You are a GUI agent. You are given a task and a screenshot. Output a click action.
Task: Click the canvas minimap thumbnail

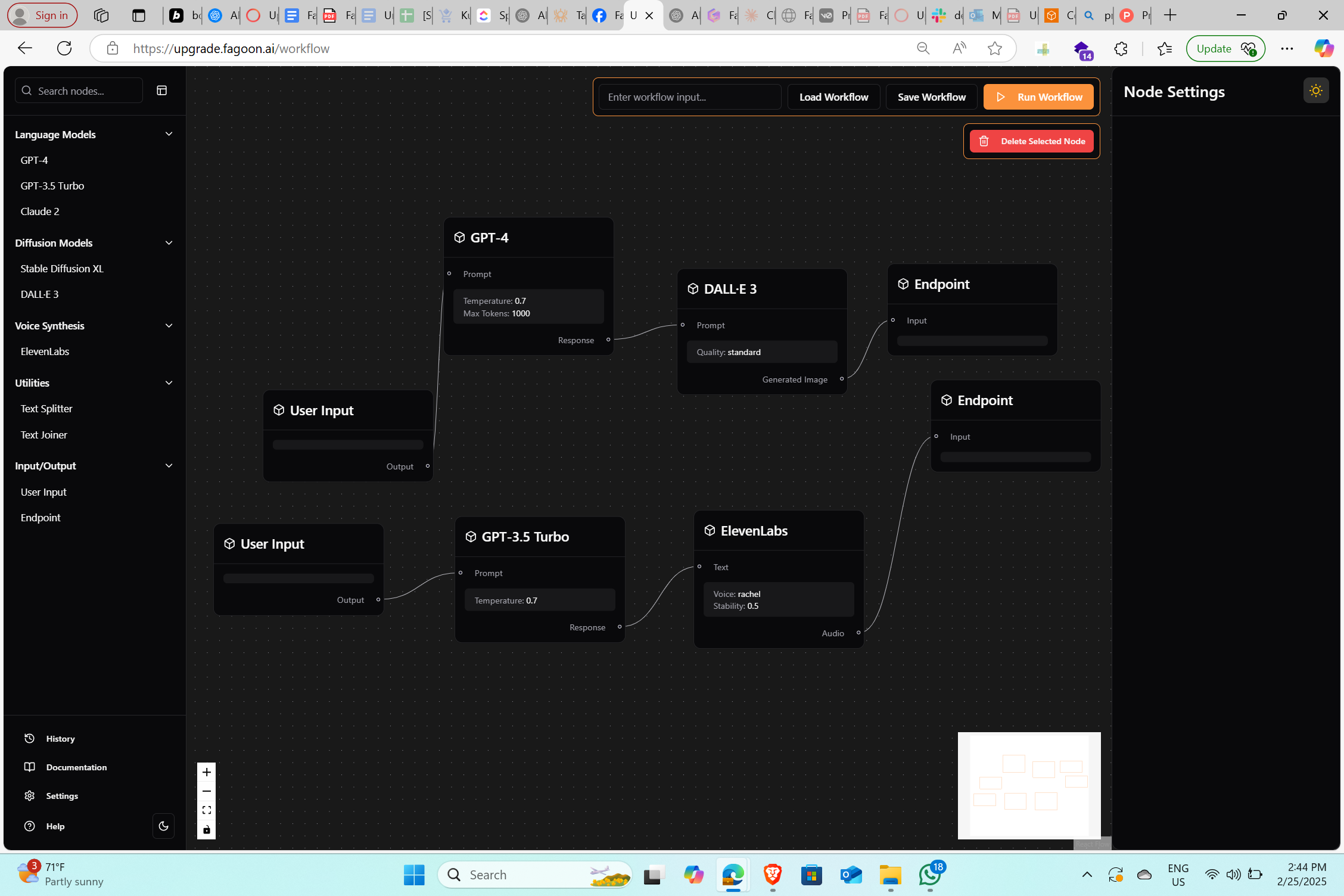(1029, 785)
